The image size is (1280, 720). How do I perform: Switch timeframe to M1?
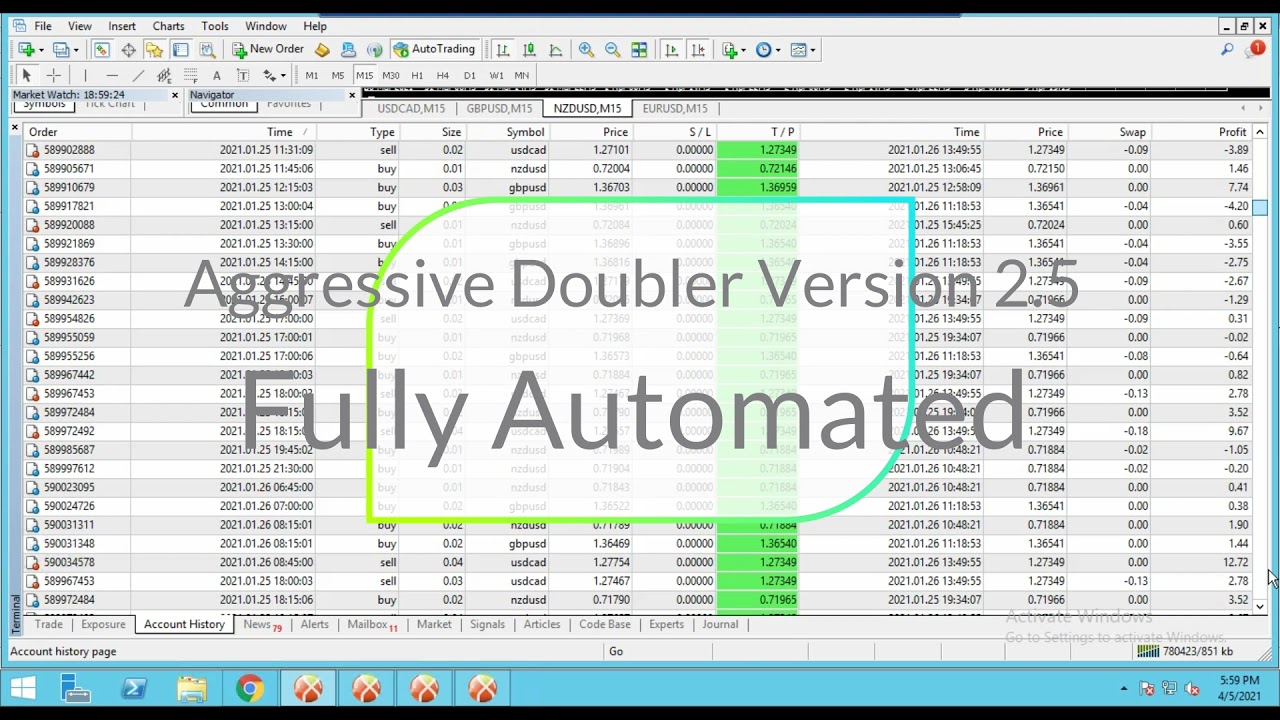pos(312,75)
